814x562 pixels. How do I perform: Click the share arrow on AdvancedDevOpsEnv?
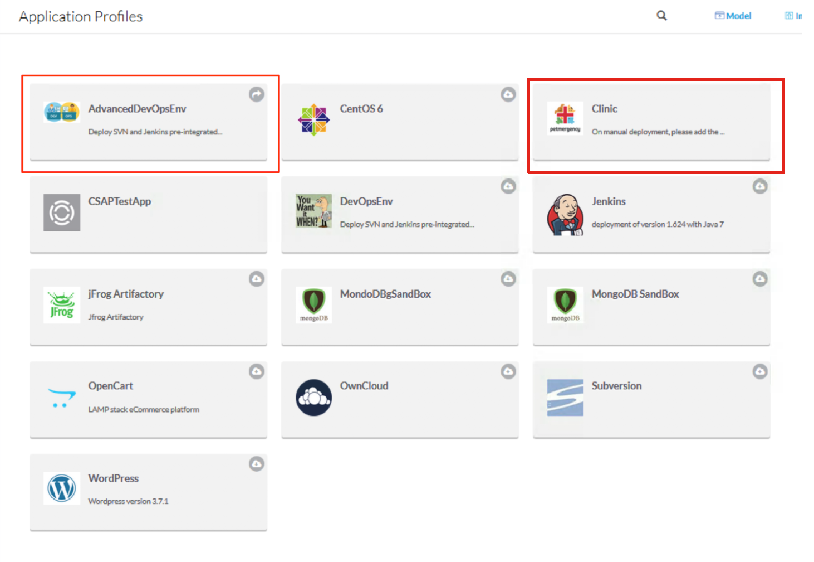tap(256, 94)
